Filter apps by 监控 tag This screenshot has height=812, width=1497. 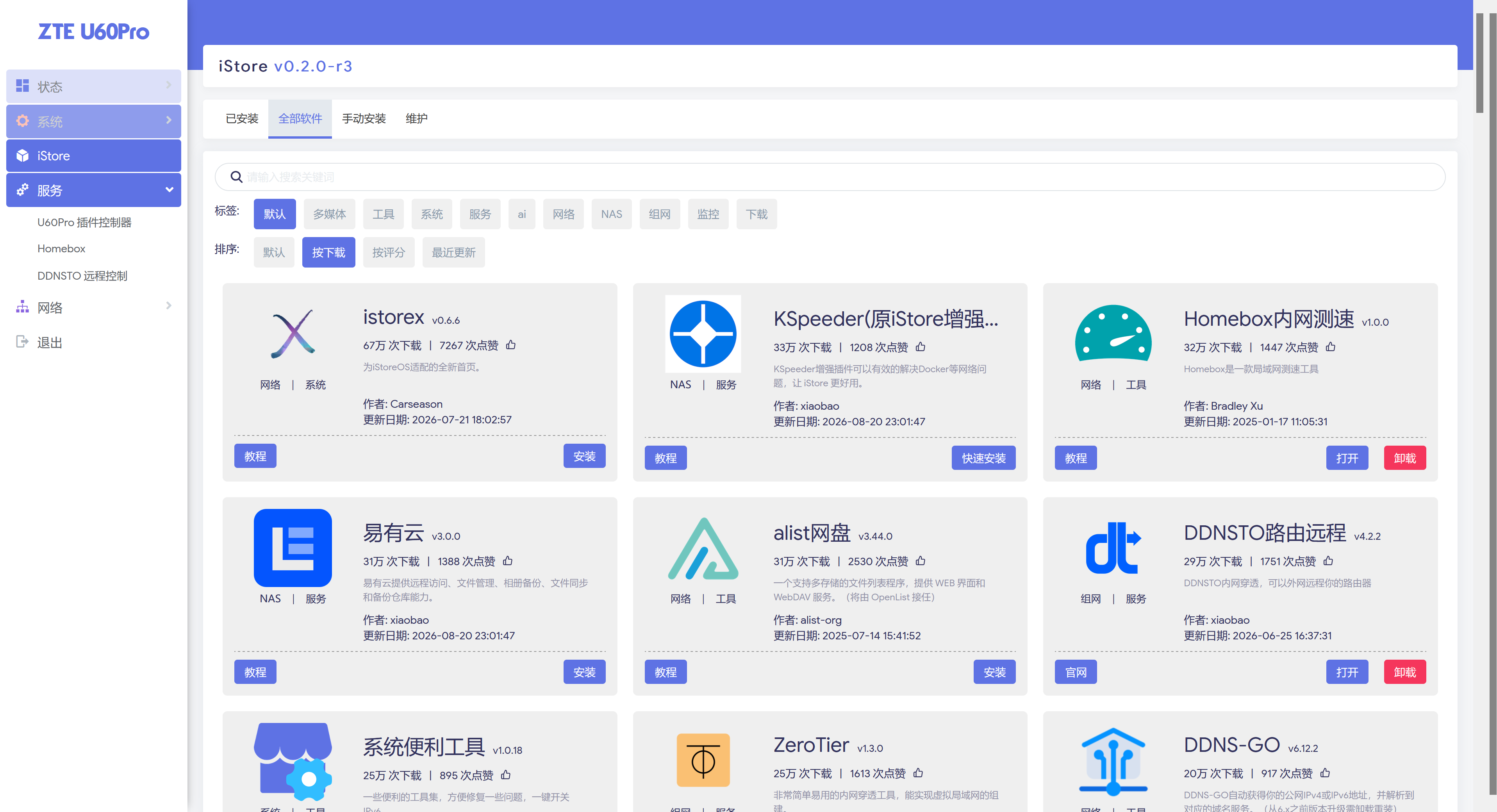pos(708,214)
